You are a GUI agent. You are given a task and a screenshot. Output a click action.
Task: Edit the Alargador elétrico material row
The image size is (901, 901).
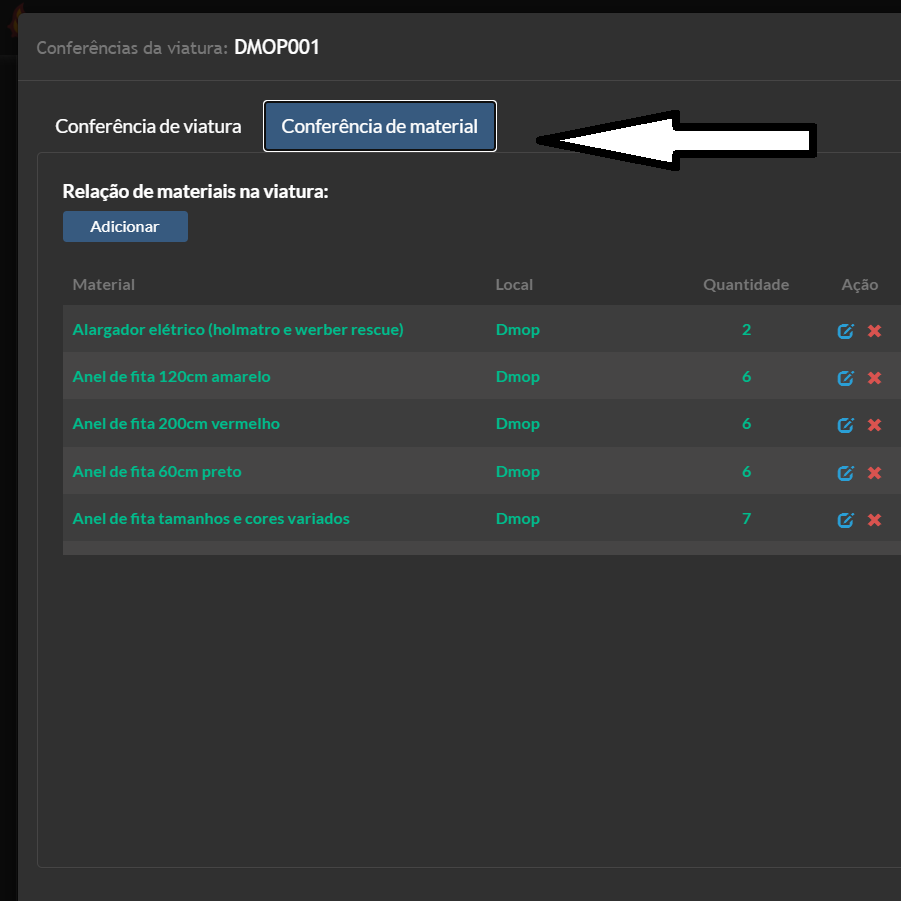point(845,330)
